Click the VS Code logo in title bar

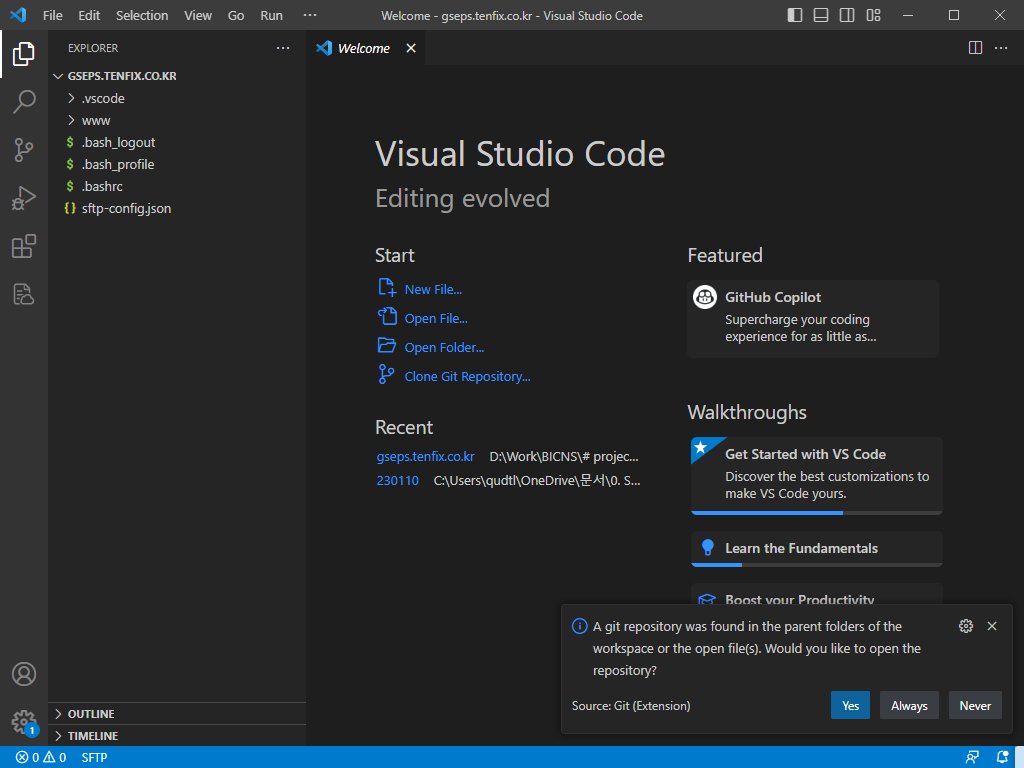[x=18, y=15]
